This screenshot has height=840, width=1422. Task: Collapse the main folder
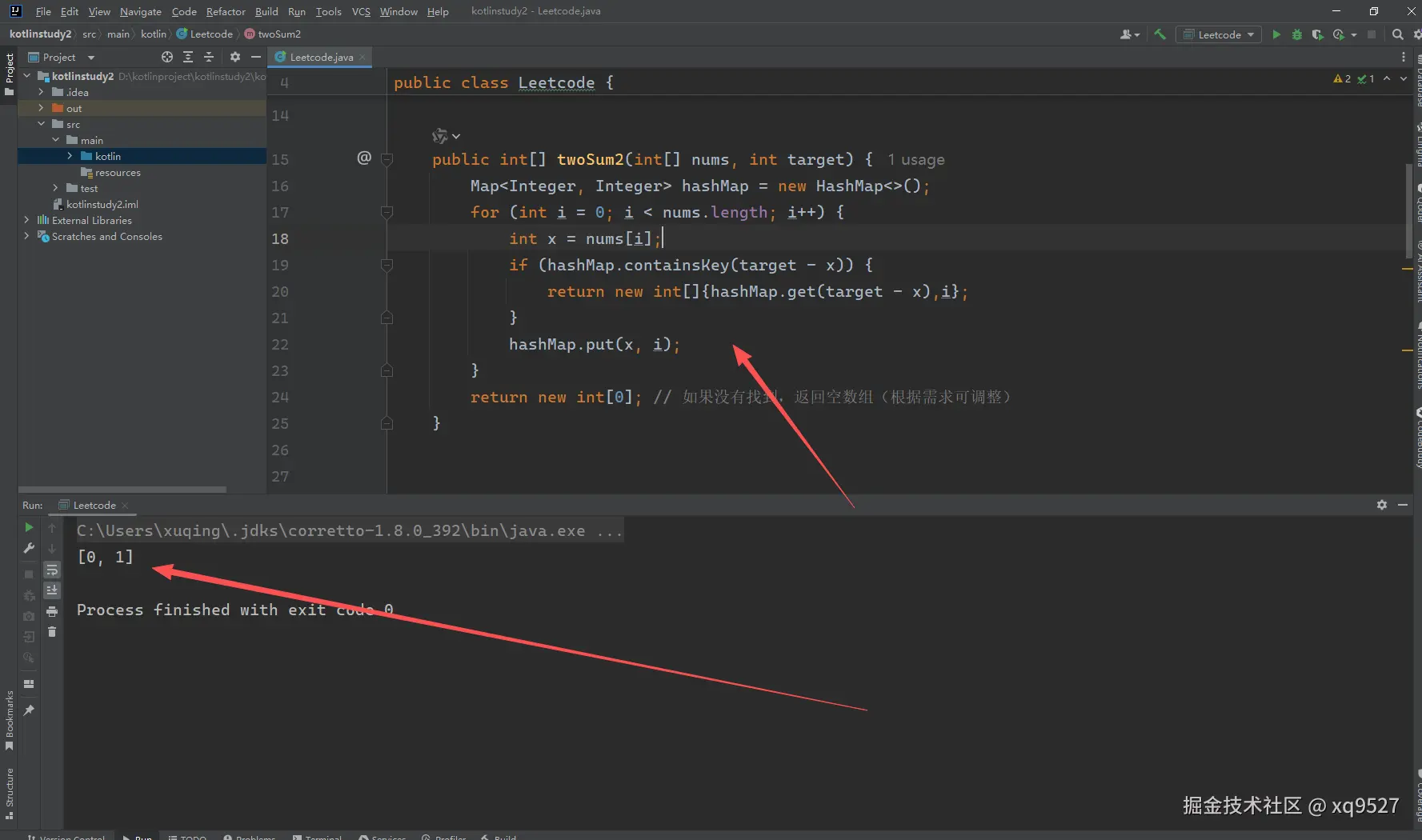pyautogui.click(x=55, y=140)
